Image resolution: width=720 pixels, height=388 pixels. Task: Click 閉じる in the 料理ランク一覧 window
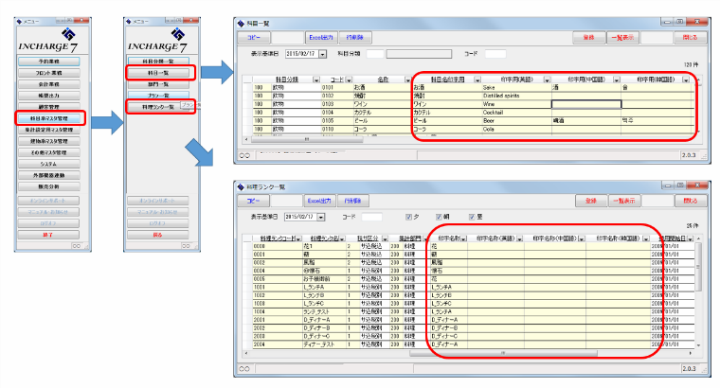click(x=690, y=201)
